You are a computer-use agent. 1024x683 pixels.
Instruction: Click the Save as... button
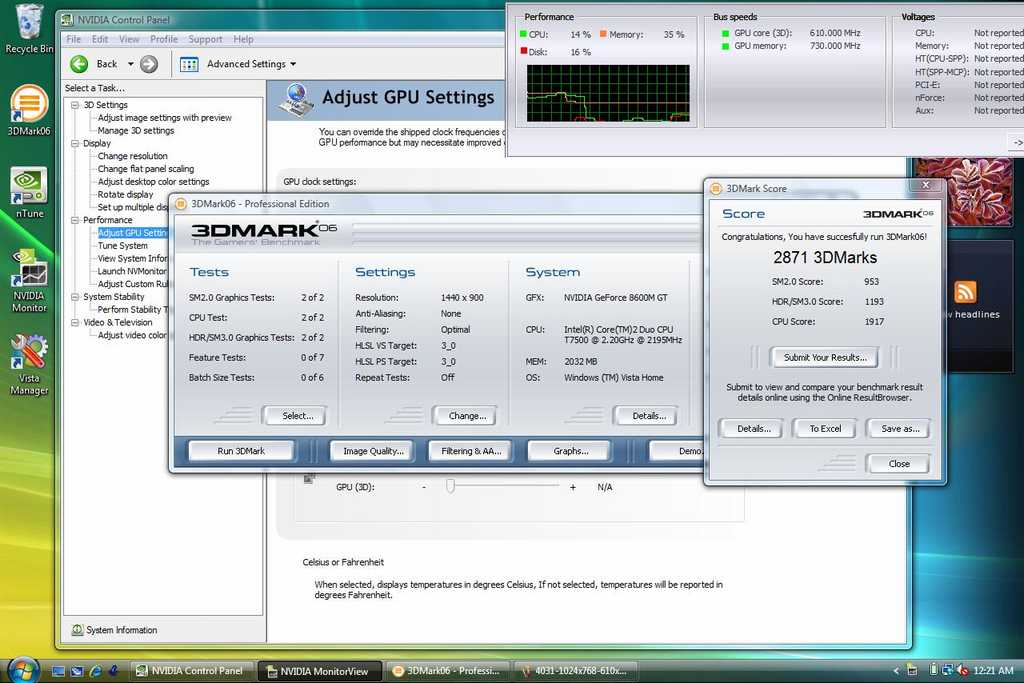tap(899, 428)
